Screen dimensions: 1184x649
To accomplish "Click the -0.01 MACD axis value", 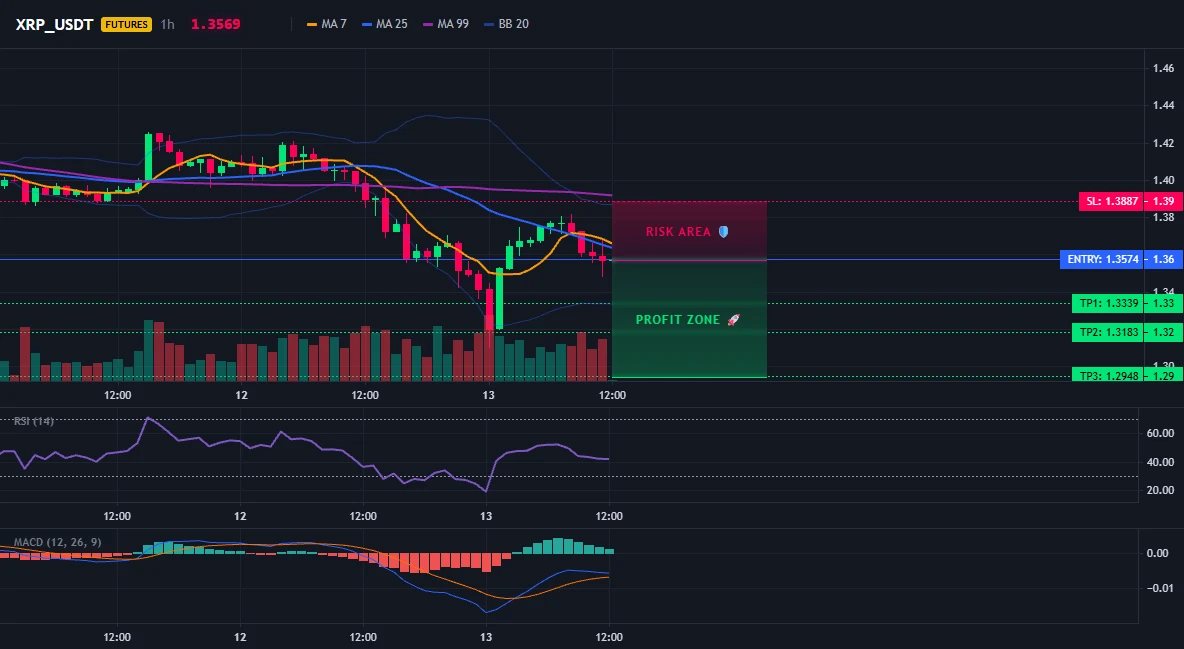I will point(1159,589).
